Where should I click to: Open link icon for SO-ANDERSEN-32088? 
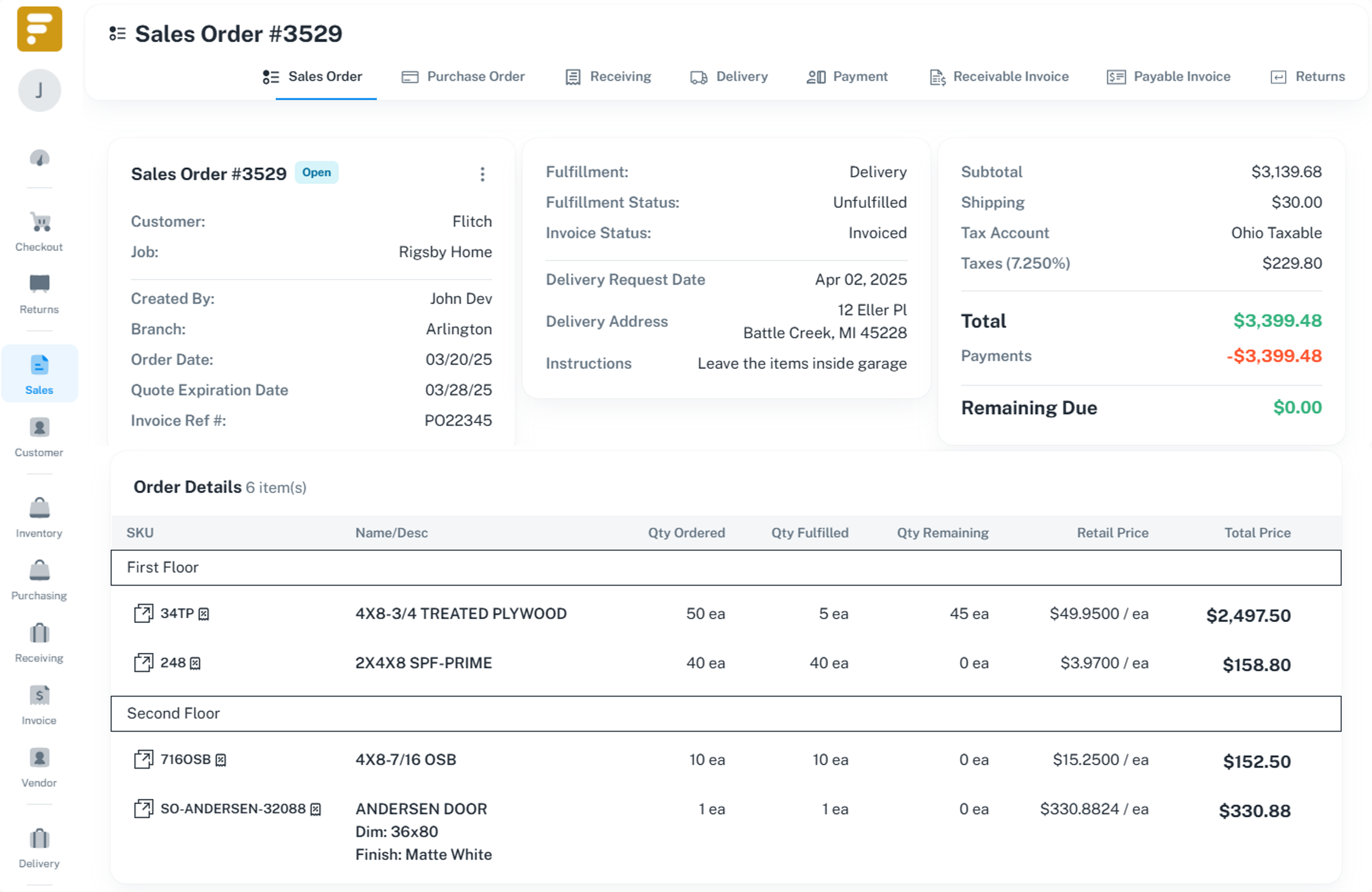click(x=144, y=809)
